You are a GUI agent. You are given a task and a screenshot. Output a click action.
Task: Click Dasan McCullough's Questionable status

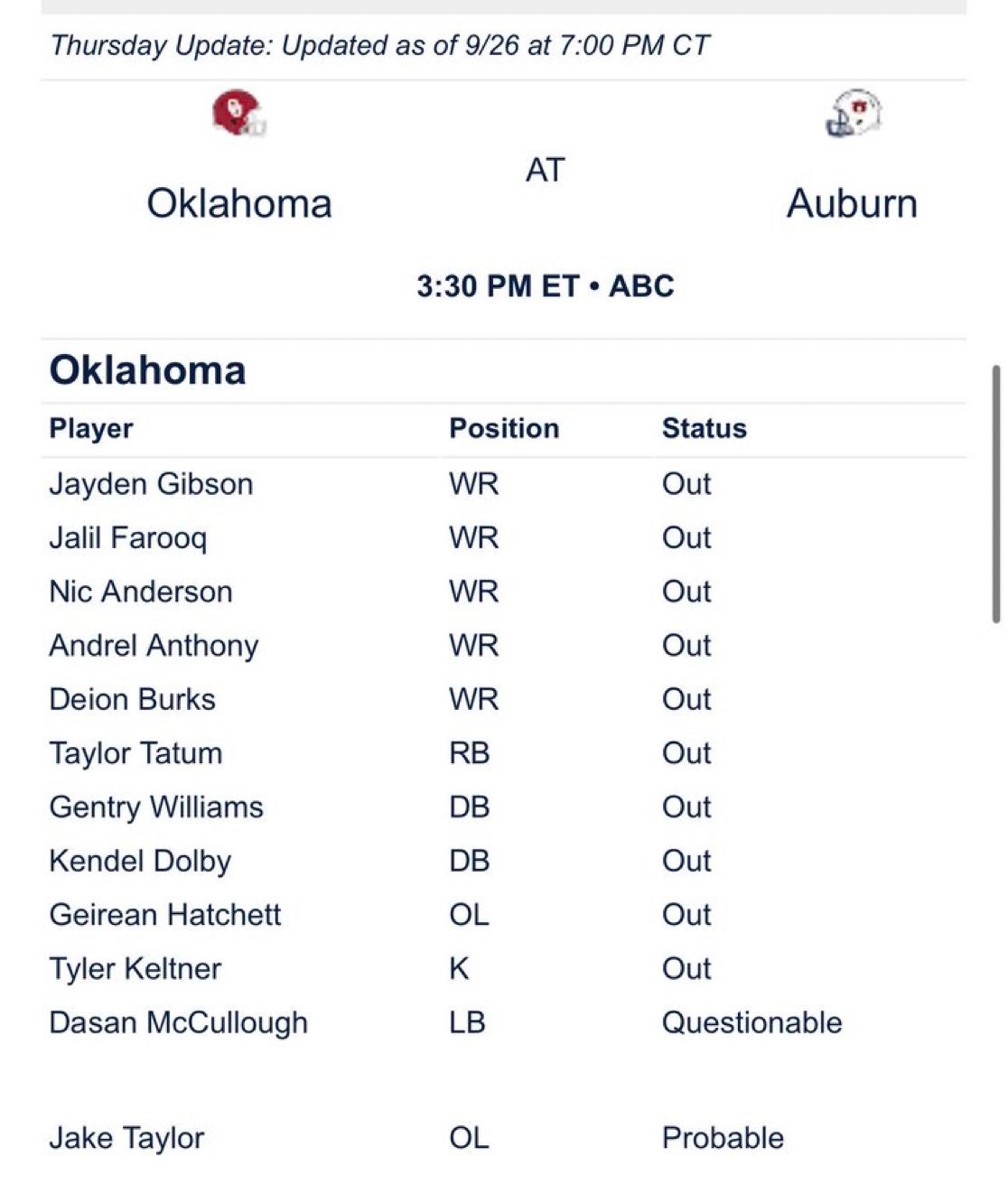[751, 1022]
